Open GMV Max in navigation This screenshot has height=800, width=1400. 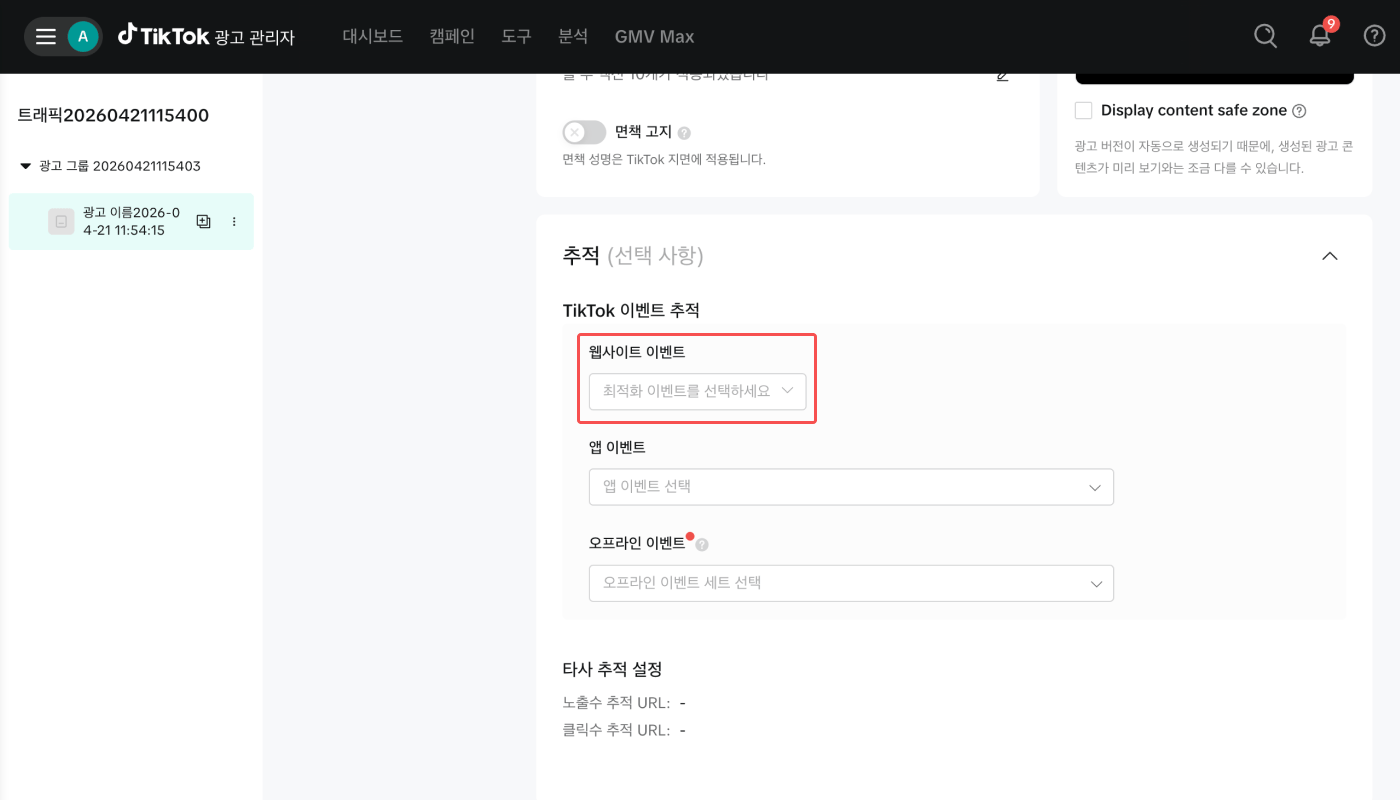point(655,37)
